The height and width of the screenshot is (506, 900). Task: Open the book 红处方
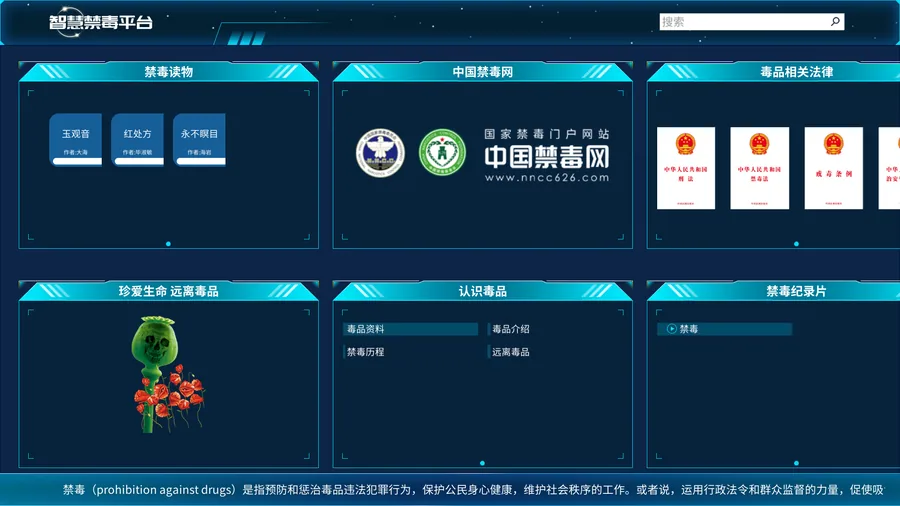point(137,139)
